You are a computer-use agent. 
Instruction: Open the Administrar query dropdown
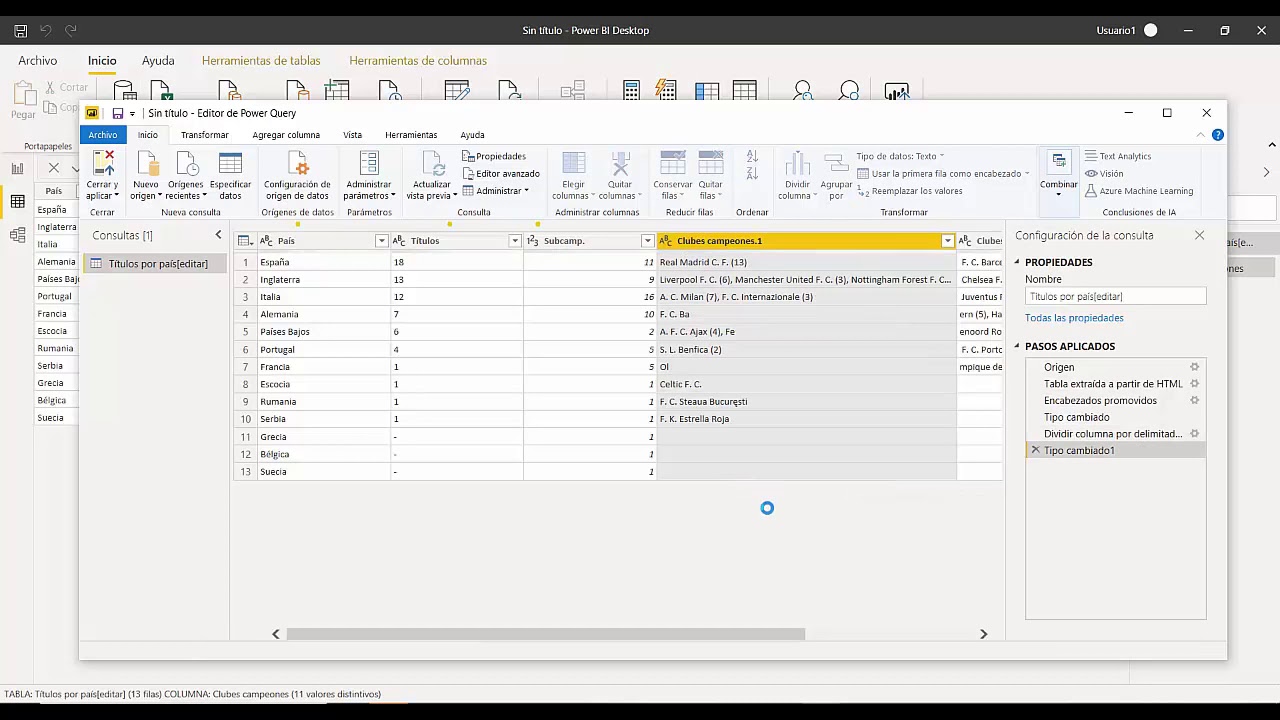point(495,191)
